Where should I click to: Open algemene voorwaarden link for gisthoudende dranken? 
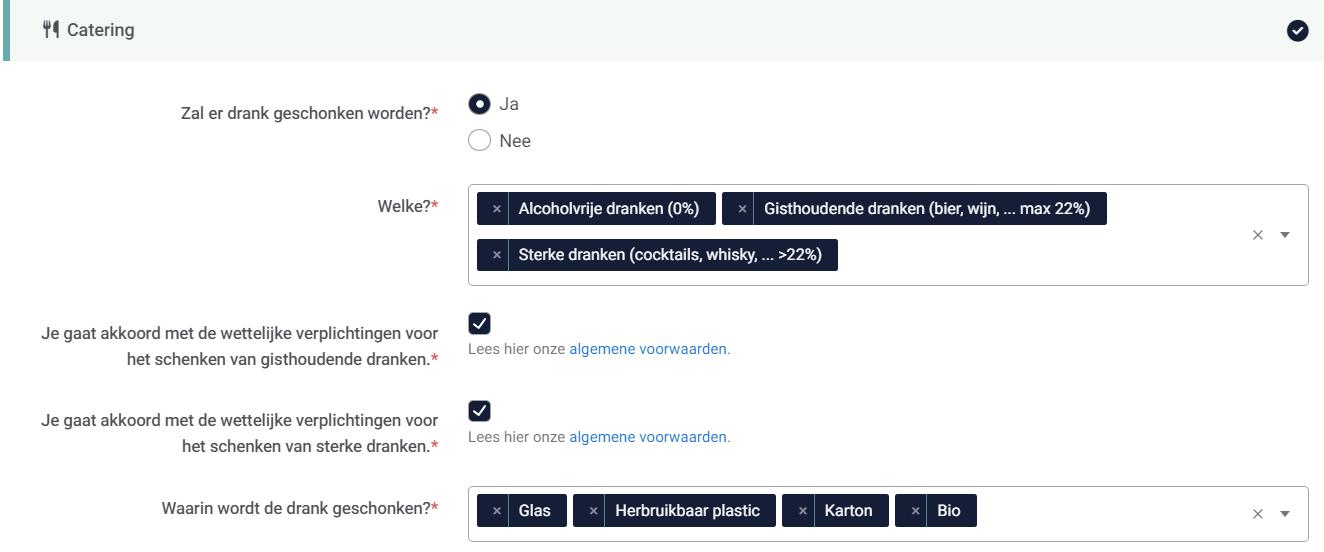tap(648, 350)
